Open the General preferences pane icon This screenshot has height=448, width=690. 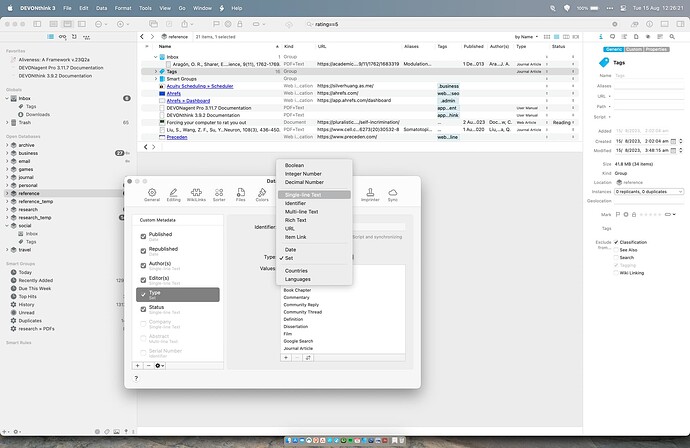click(x=152, y=194)
